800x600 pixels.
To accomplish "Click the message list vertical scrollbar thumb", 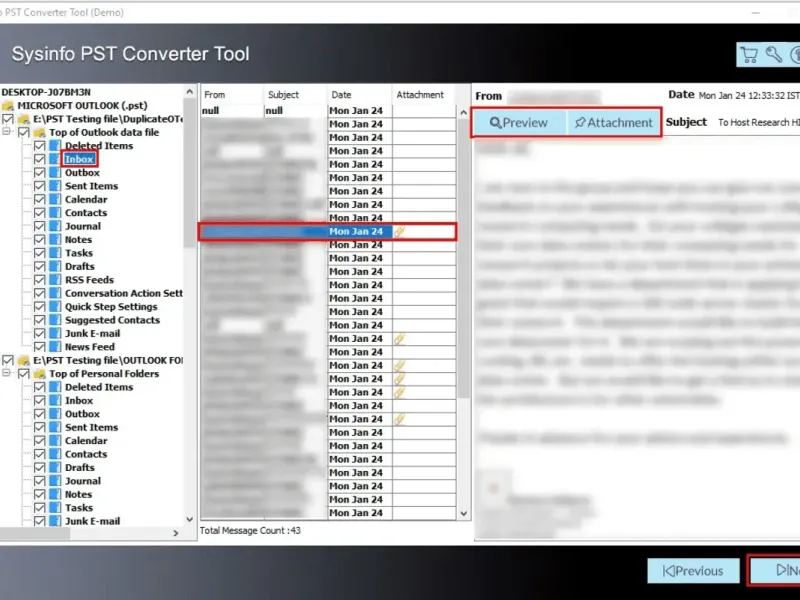I will click(463, 258).
